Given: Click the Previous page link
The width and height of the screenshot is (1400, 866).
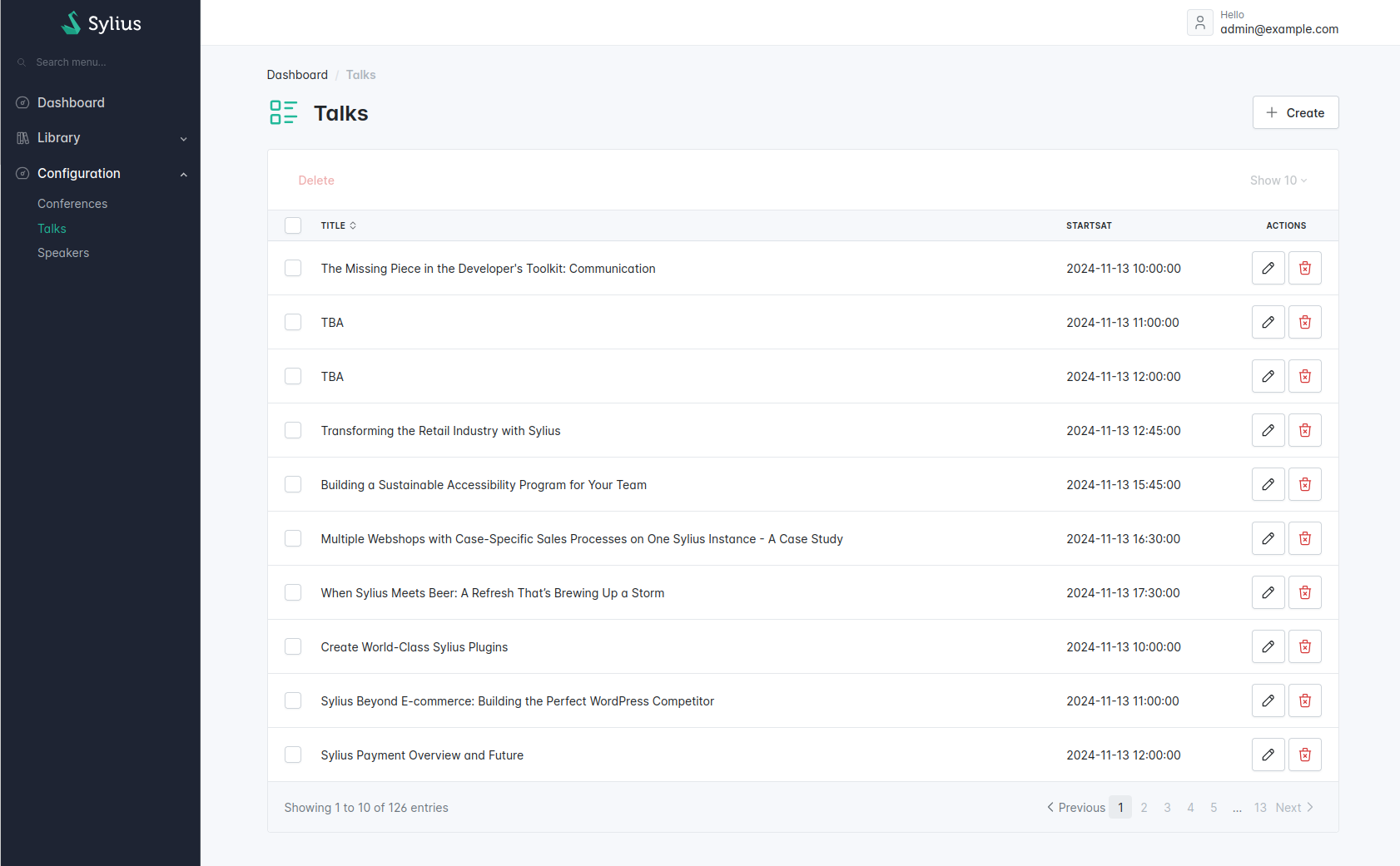Looking at the screenshot, I should coord(1076,808).
